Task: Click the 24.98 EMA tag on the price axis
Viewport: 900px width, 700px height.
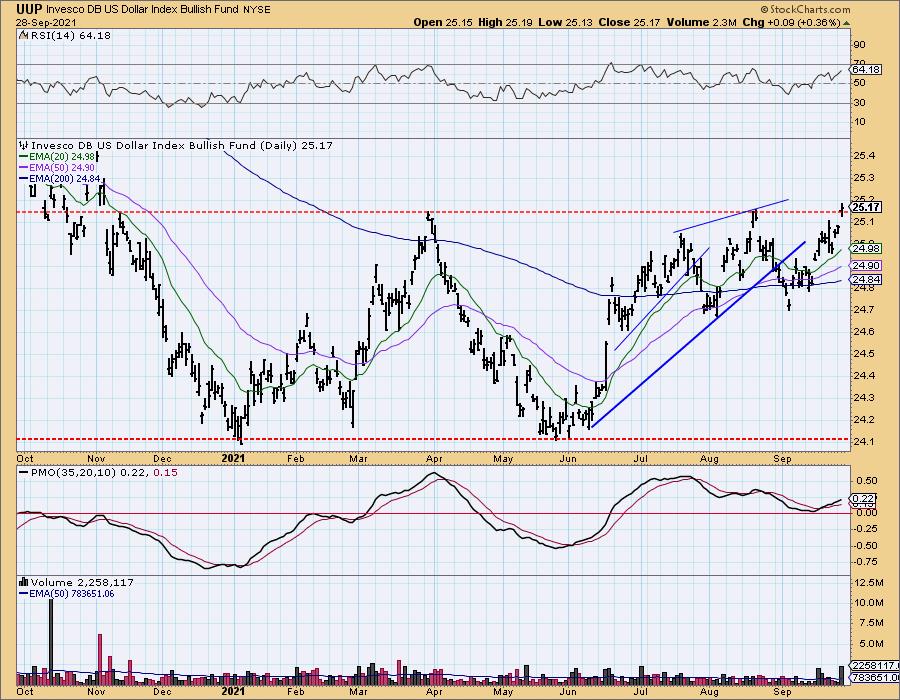Action: tap(866, 248)
